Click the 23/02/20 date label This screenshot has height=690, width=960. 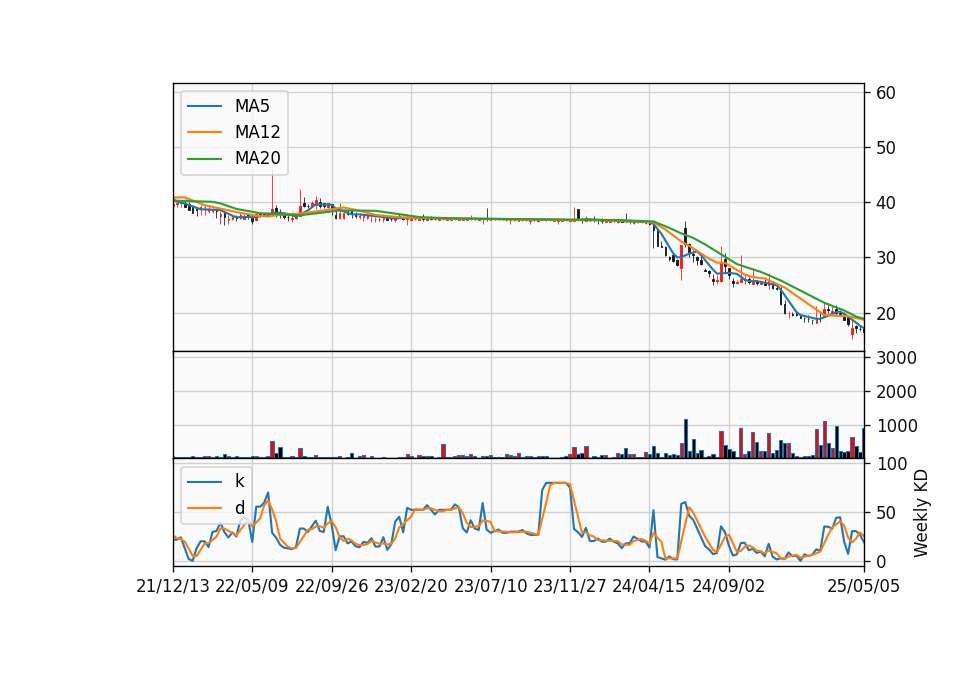[x=411, y=586]
